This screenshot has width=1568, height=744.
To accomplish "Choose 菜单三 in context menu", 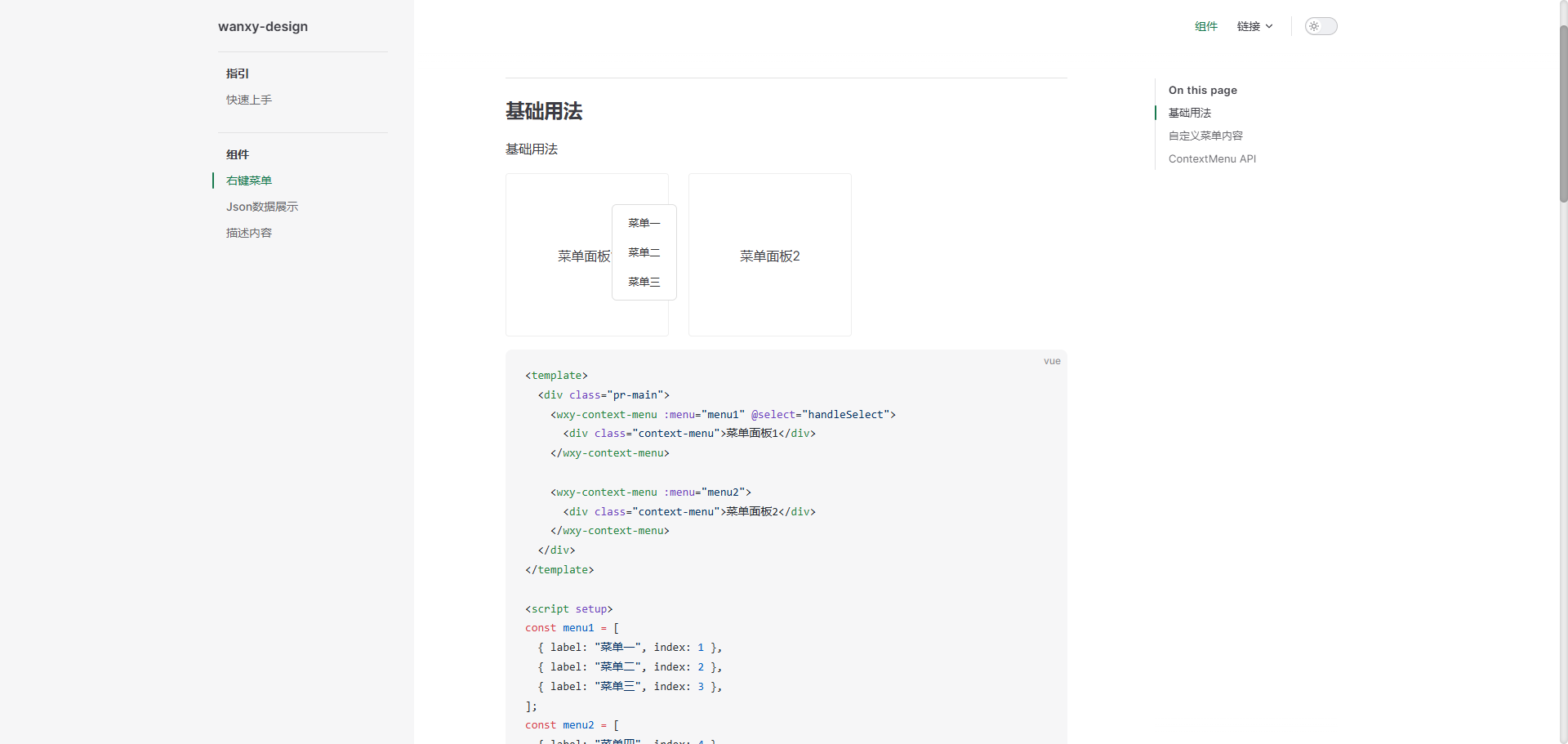I will [x=644, y=282].
